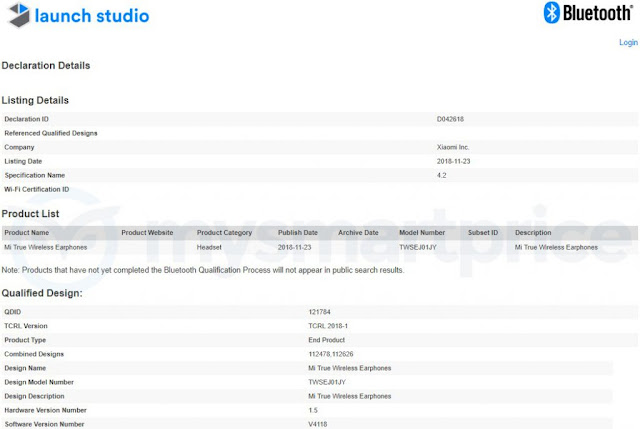This screenshot has height=429, width=640.
Task: Select the Specification Name value 4.2
Action: 442,176
